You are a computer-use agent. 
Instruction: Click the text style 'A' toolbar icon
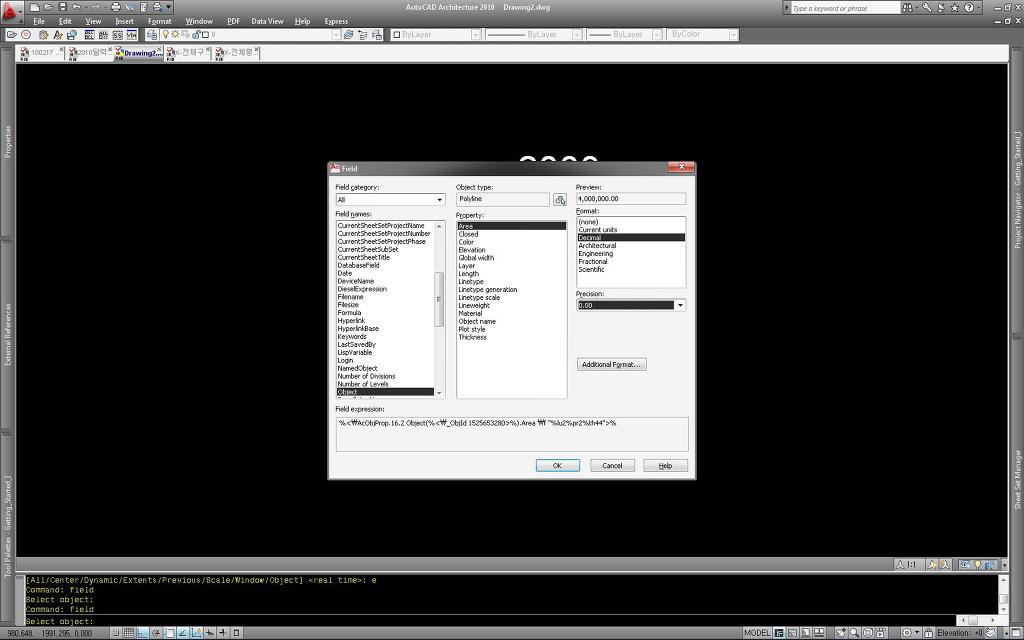[x=57, y=35]
